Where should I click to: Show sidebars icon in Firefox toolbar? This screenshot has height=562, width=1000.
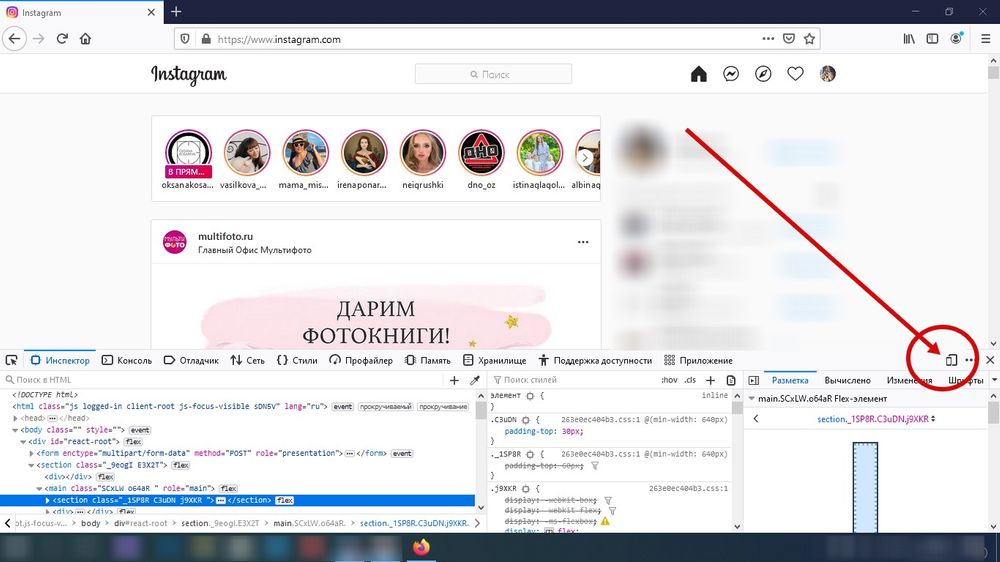(932, 39)
